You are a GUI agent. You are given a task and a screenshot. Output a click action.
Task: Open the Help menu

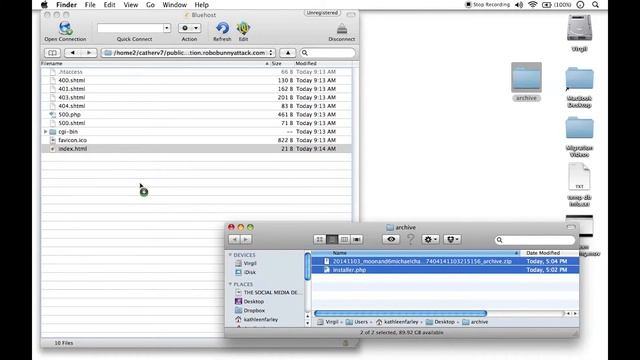click(x=202, y=5)
